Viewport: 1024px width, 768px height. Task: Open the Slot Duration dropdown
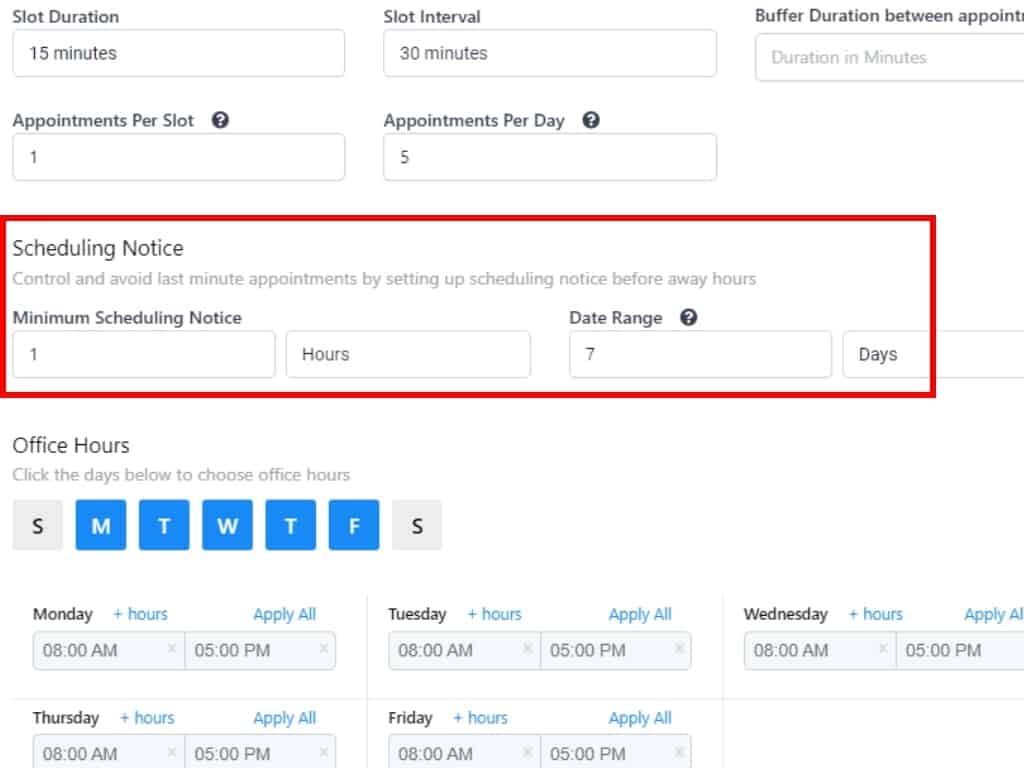pos(178,53)
